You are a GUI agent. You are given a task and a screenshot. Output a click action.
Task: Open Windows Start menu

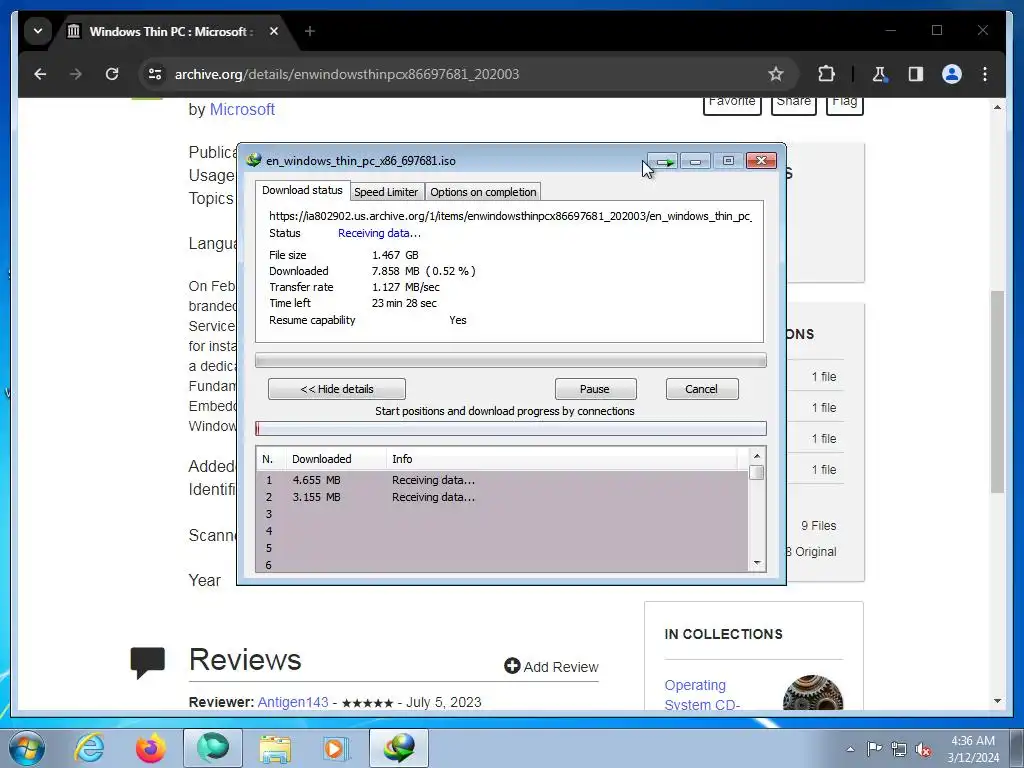26,748
